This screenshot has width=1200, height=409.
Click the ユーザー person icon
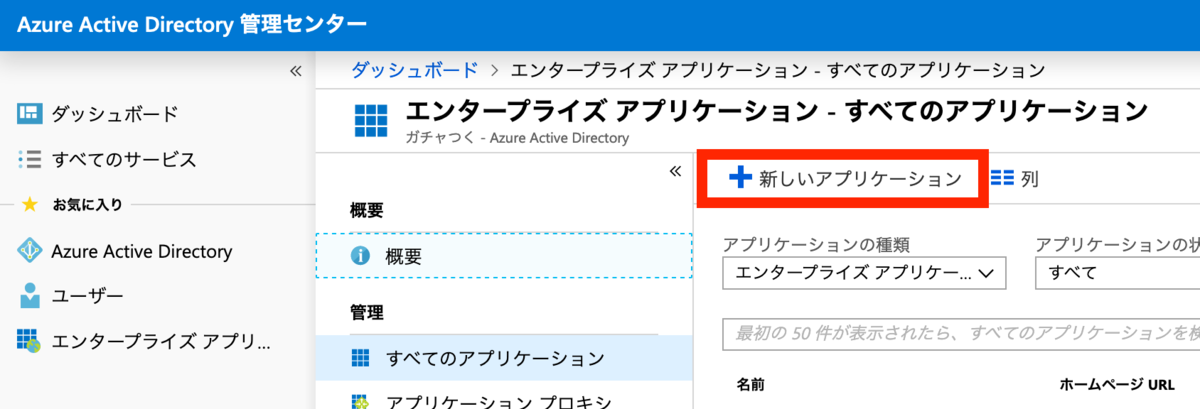click(30, 296)
